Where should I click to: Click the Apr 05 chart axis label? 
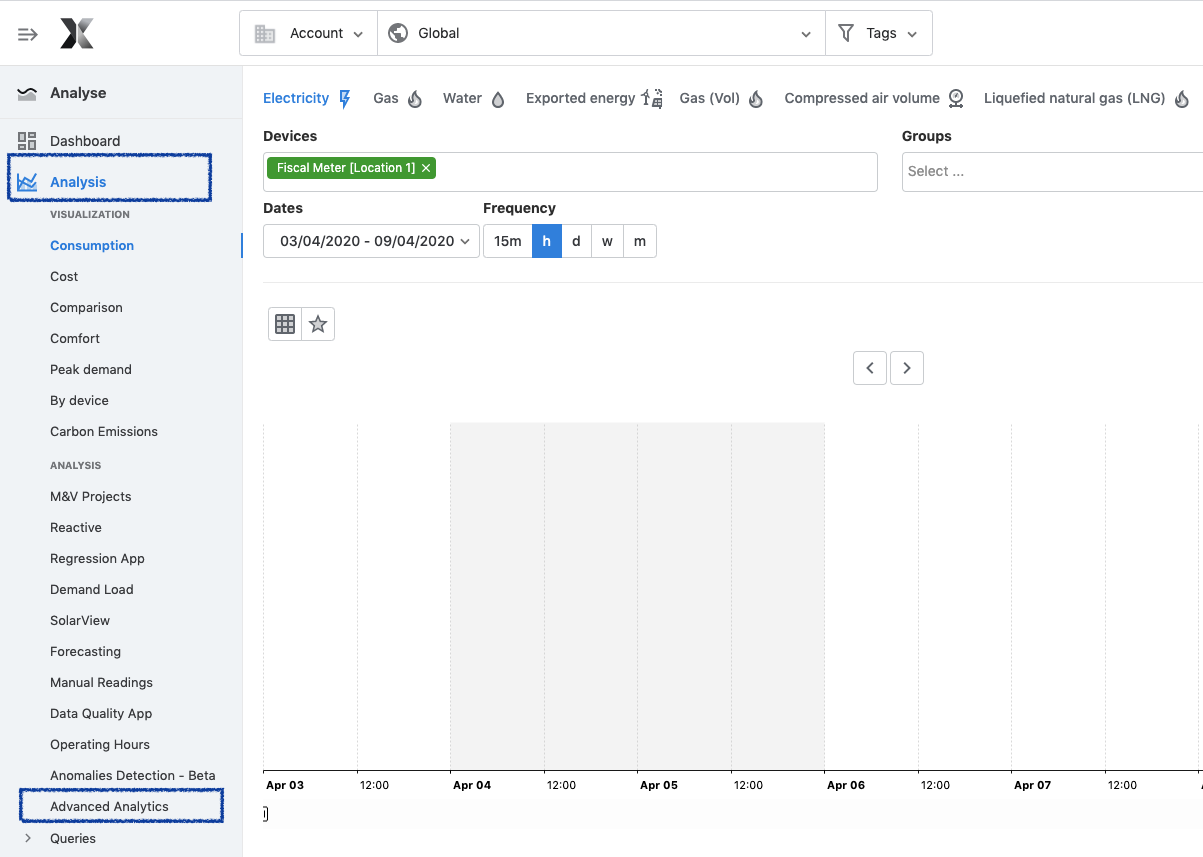point(659,785)
